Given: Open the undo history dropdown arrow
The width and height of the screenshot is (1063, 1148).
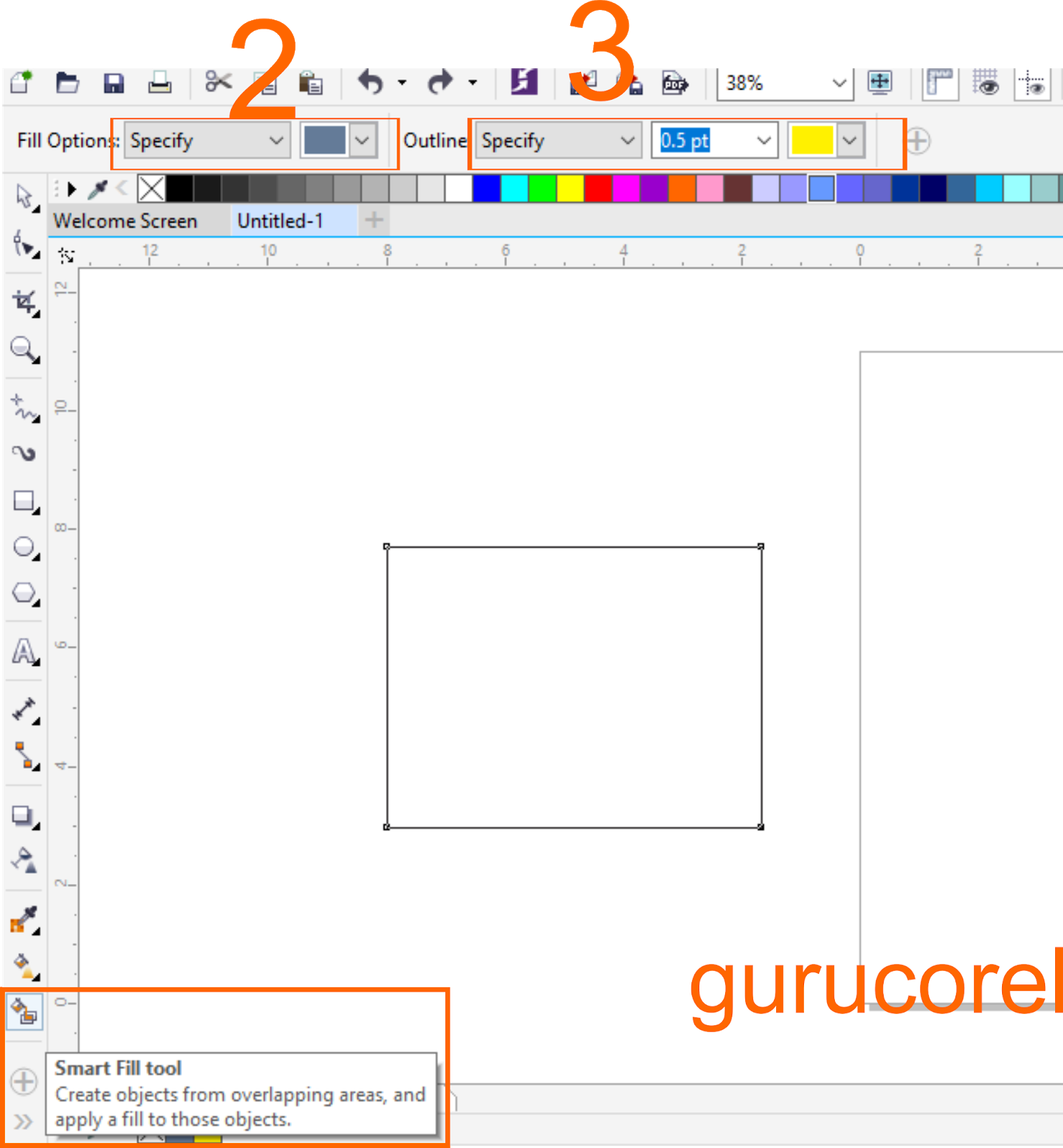Looking at the screenshot, I should click(x=402, y=83).
